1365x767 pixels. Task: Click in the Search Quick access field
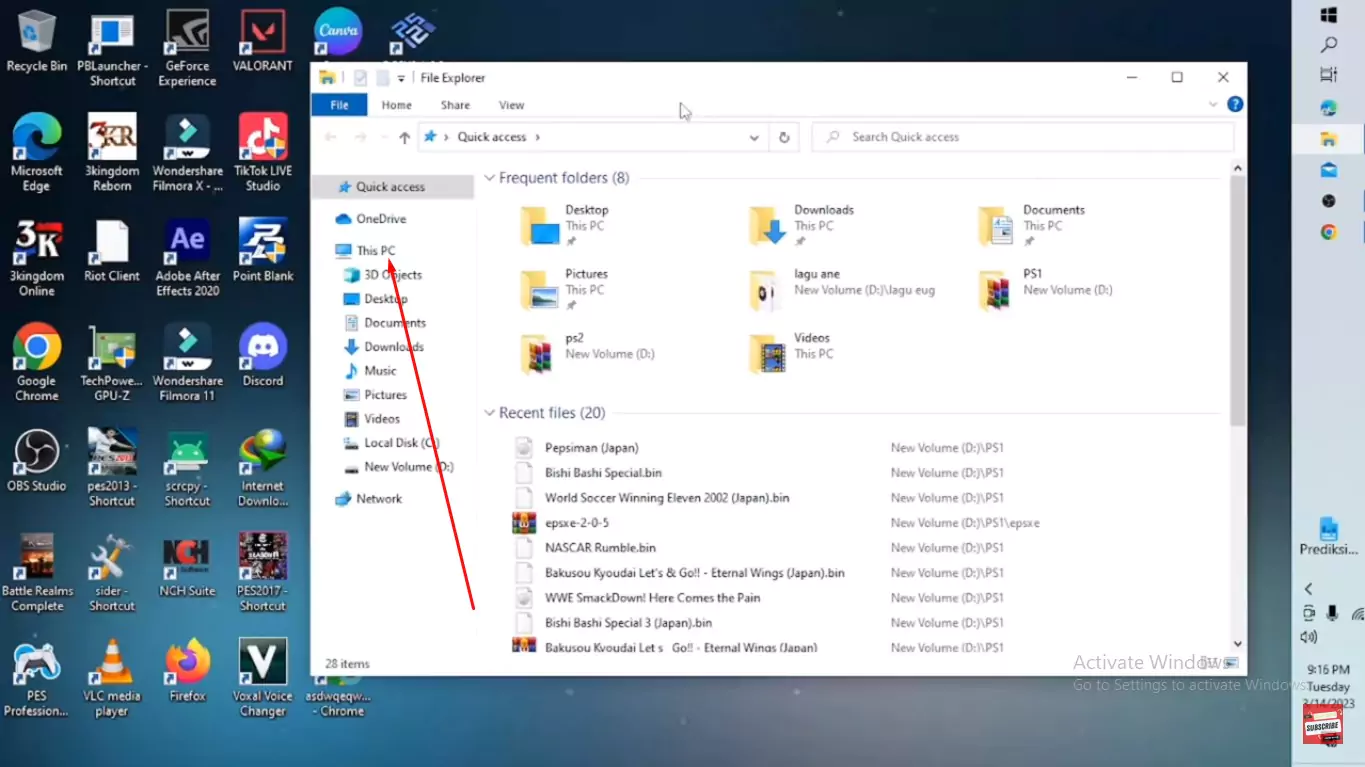(1022, 137)
